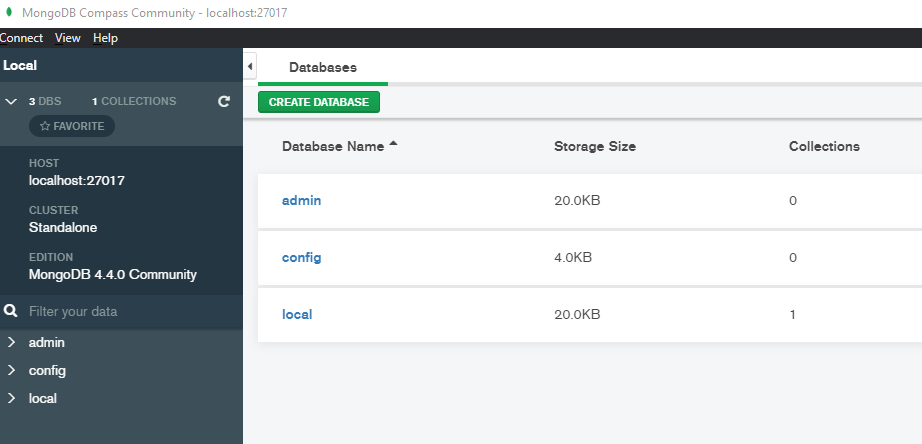Image resolution: width=922 pixels, height=444 pixels.
Task: Open the local database link in table
Action: click(x=297, y=314)
